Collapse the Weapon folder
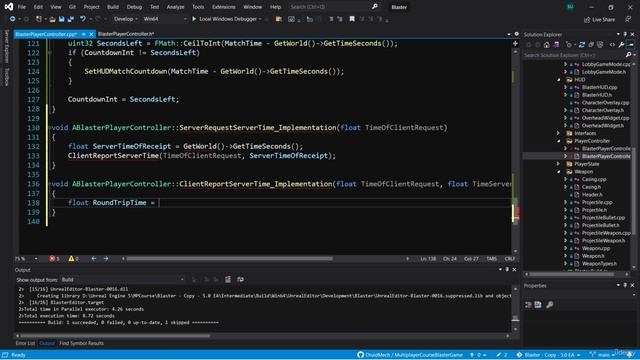The height and width of the screenshot is (360, 640). tap(559, 171)
